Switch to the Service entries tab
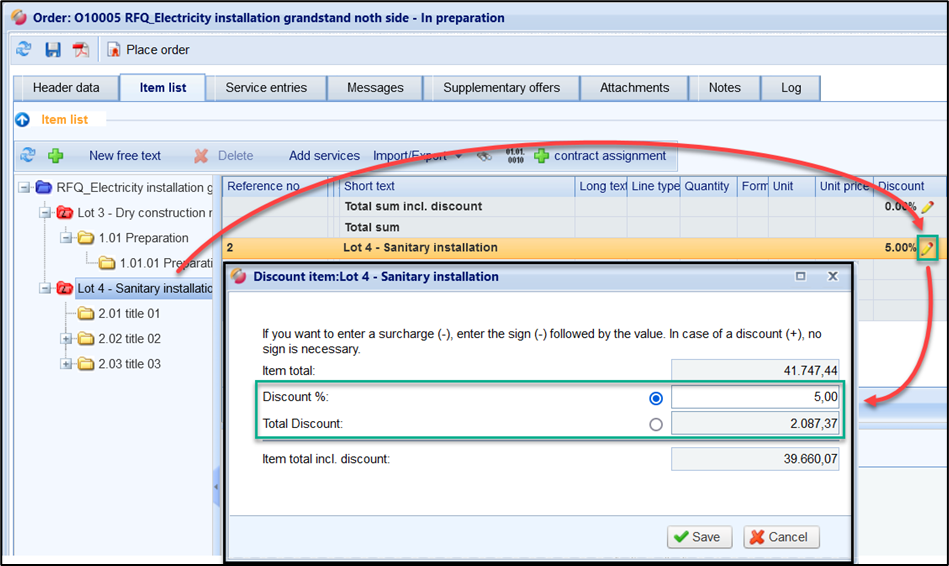This screenshot has width=949, height=566. [266, 88]
